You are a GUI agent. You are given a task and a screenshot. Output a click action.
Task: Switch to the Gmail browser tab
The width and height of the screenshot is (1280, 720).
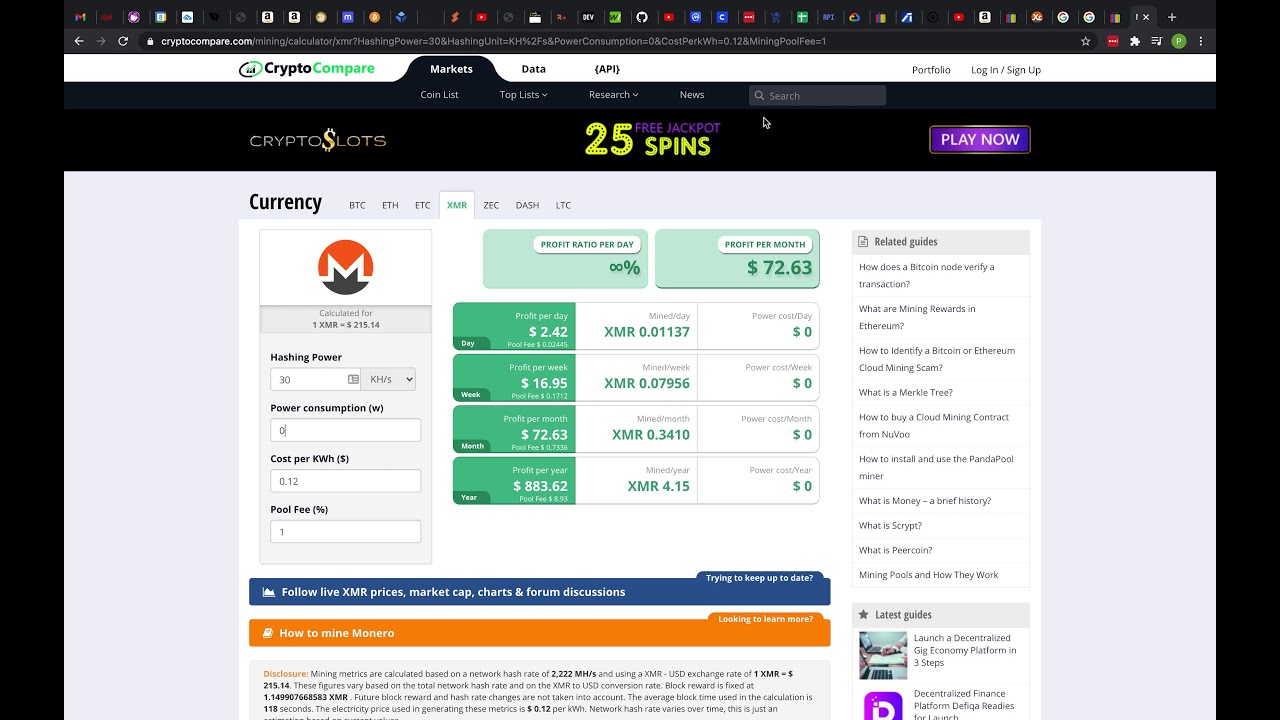pos(81,17)
